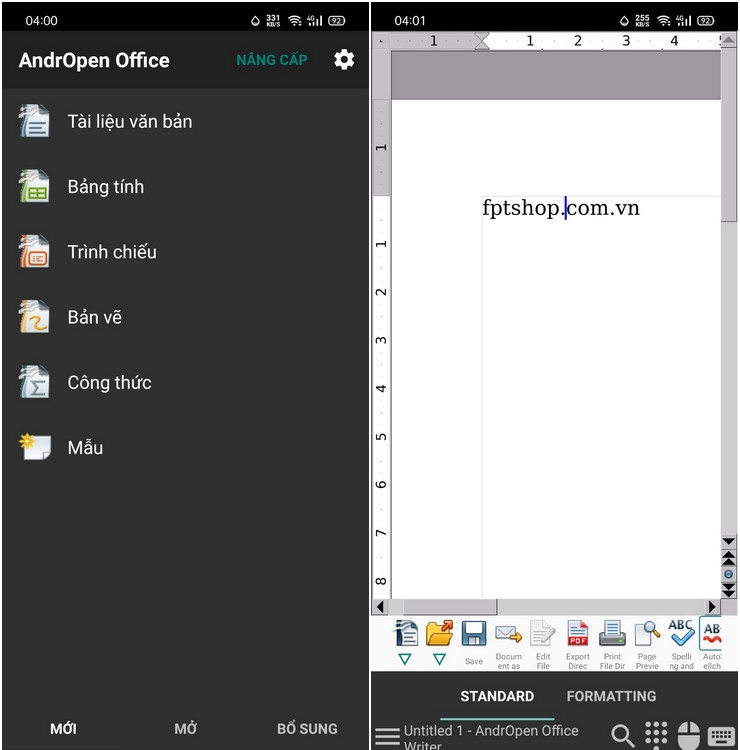Switch to the MỚI tab
Image resolution: width=740 pixels, height=750 pixels.
63,728
